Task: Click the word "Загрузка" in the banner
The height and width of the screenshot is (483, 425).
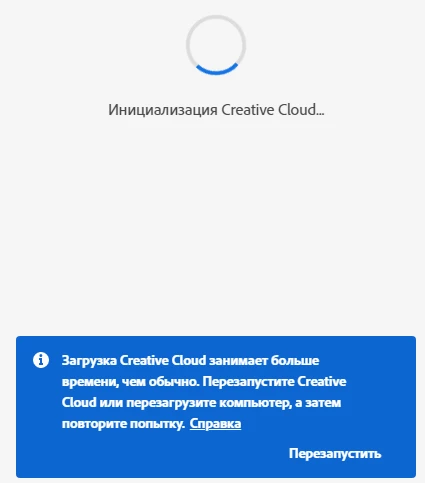Action: (89, 361)
